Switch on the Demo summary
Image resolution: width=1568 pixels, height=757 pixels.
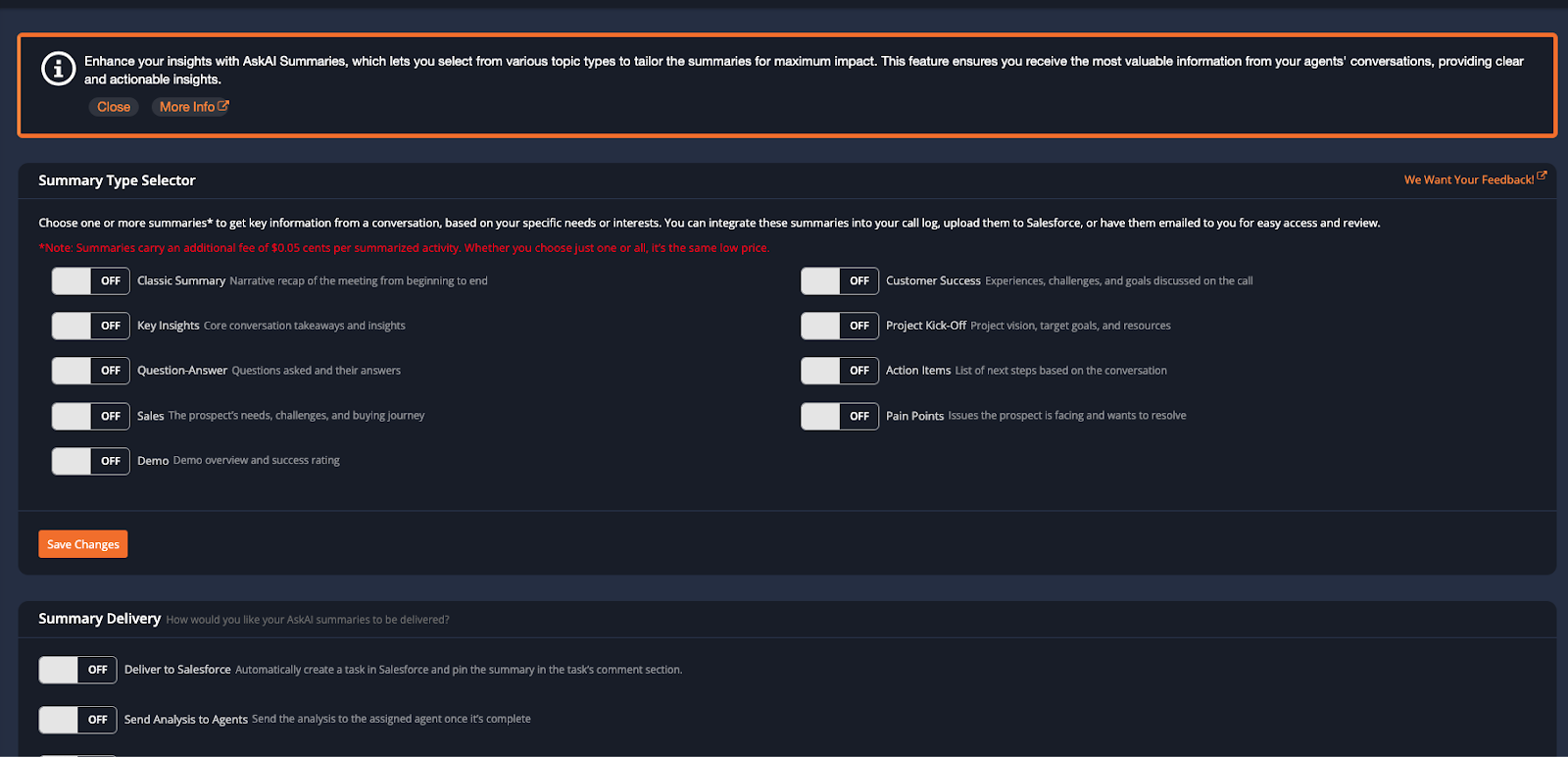point(90,461)
